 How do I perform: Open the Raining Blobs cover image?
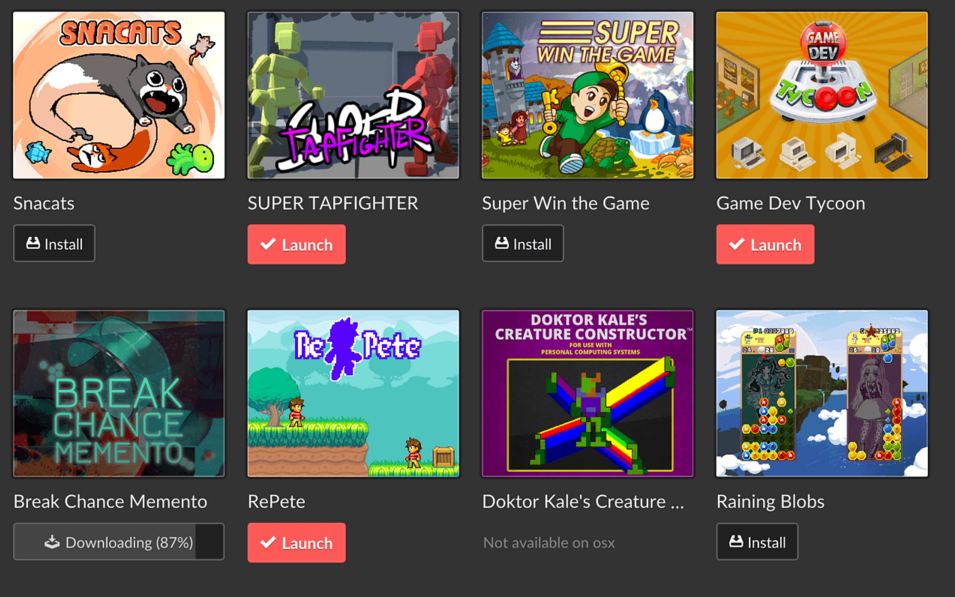[x=822, y=394]
